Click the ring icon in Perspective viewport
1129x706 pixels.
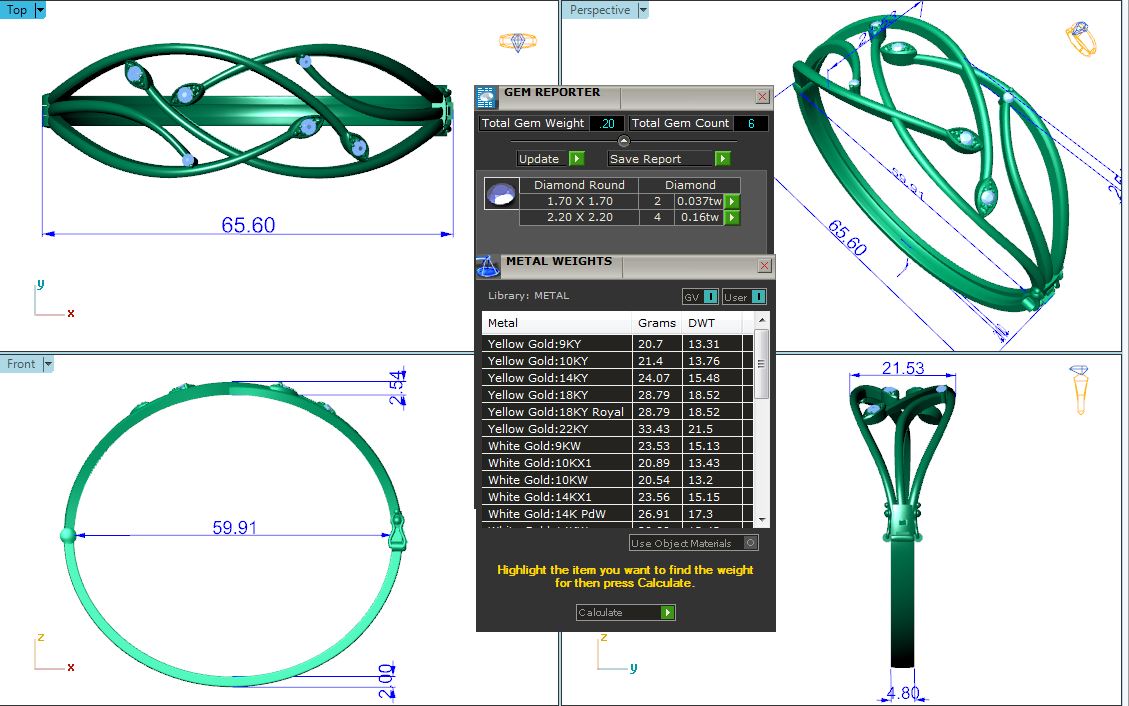(1081, 40)
